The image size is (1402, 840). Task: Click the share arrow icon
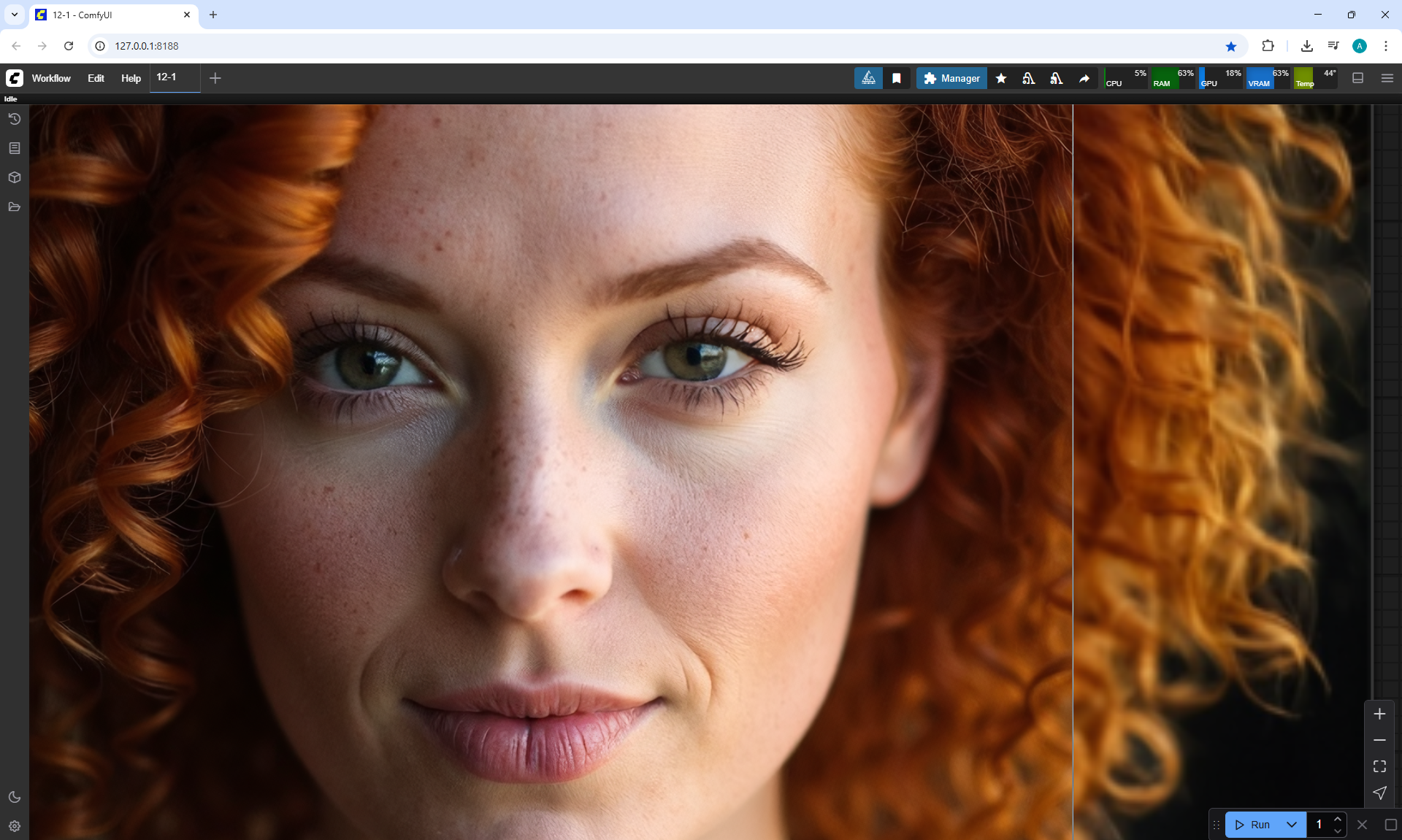[1084, 78]
